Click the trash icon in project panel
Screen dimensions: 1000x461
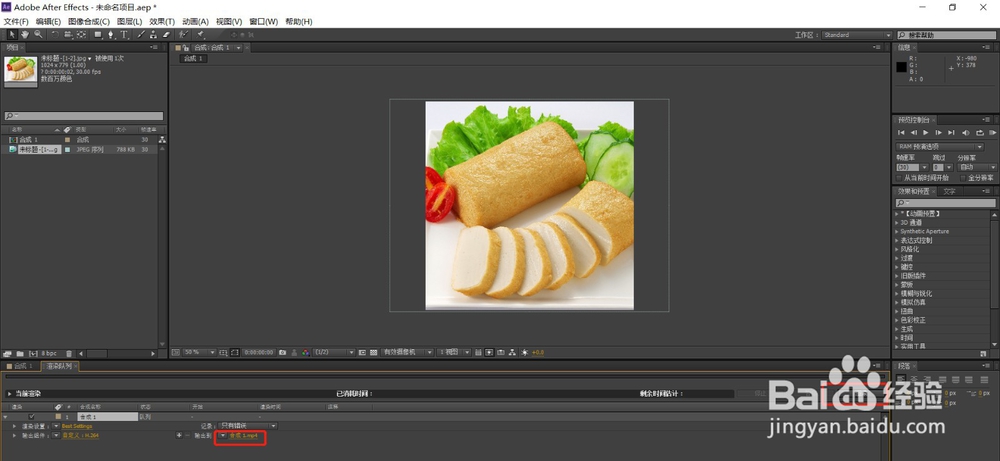coord(69,354)
